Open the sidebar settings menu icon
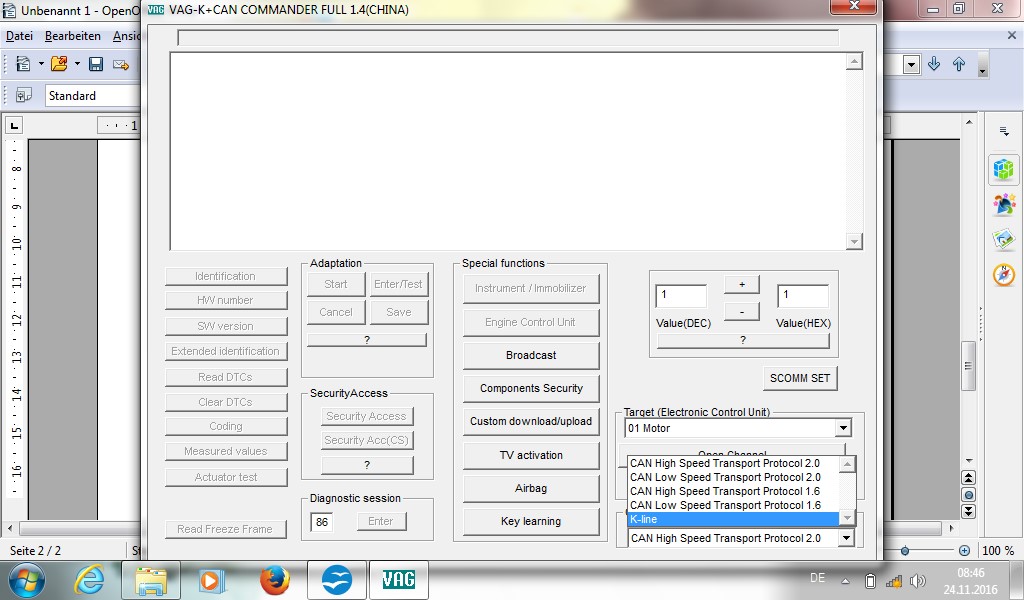The width and height of the screenshot is (1024, 600). (1004, 131)
